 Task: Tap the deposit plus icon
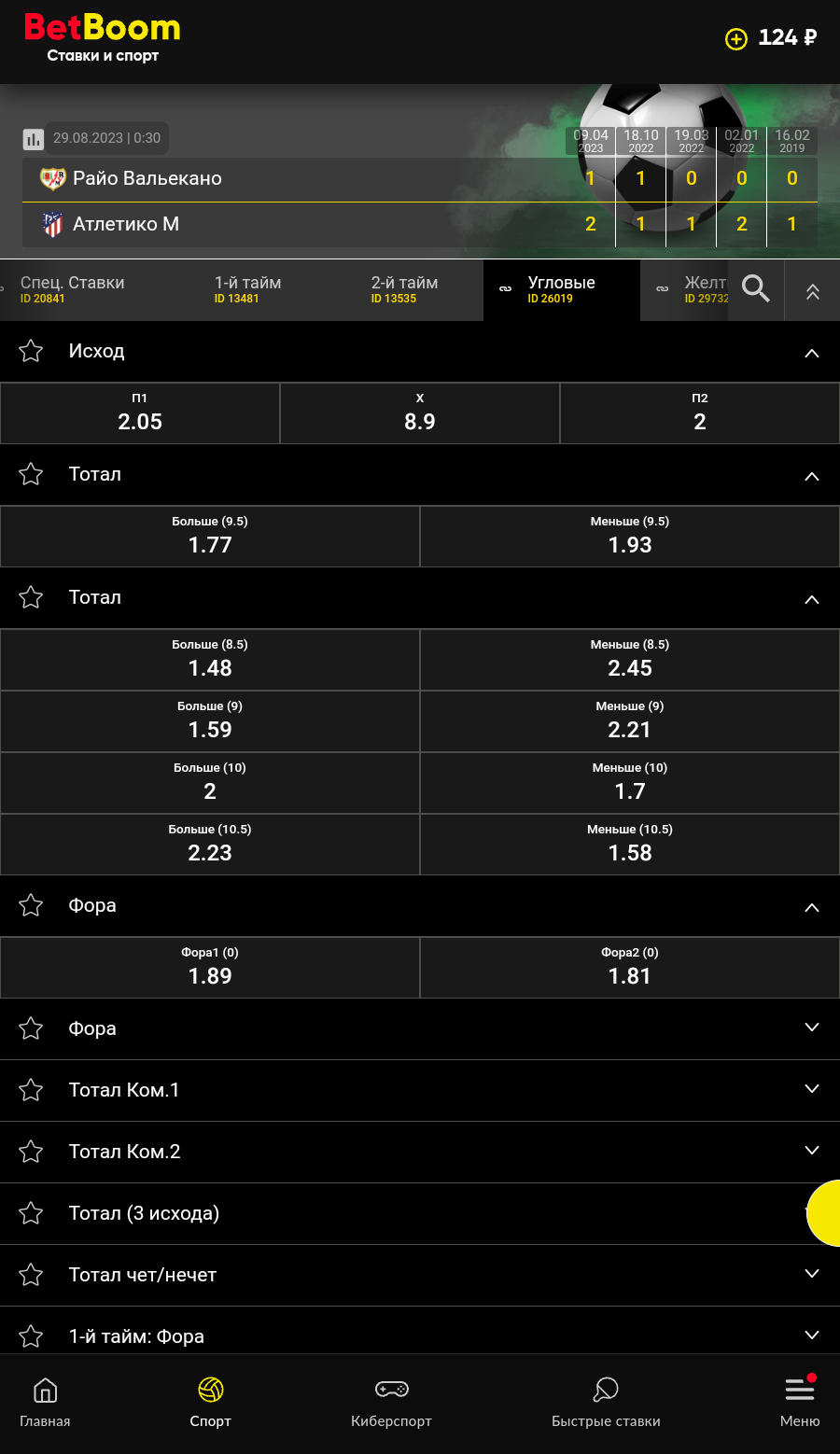point(736,38)
